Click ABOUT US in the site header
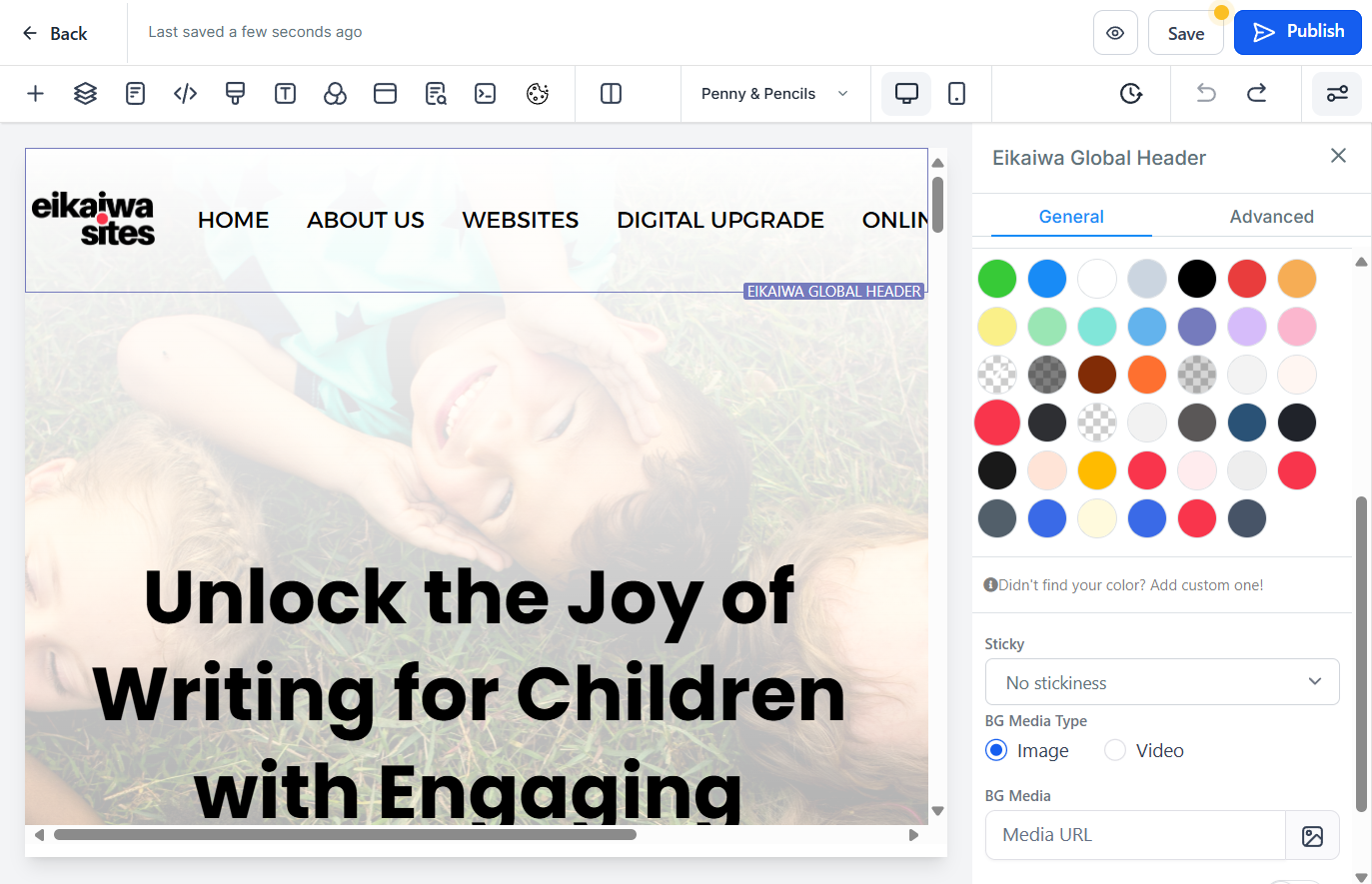The height and width of the screenshot is (884, 1372). pyautogui.click(x=366, y=220)
